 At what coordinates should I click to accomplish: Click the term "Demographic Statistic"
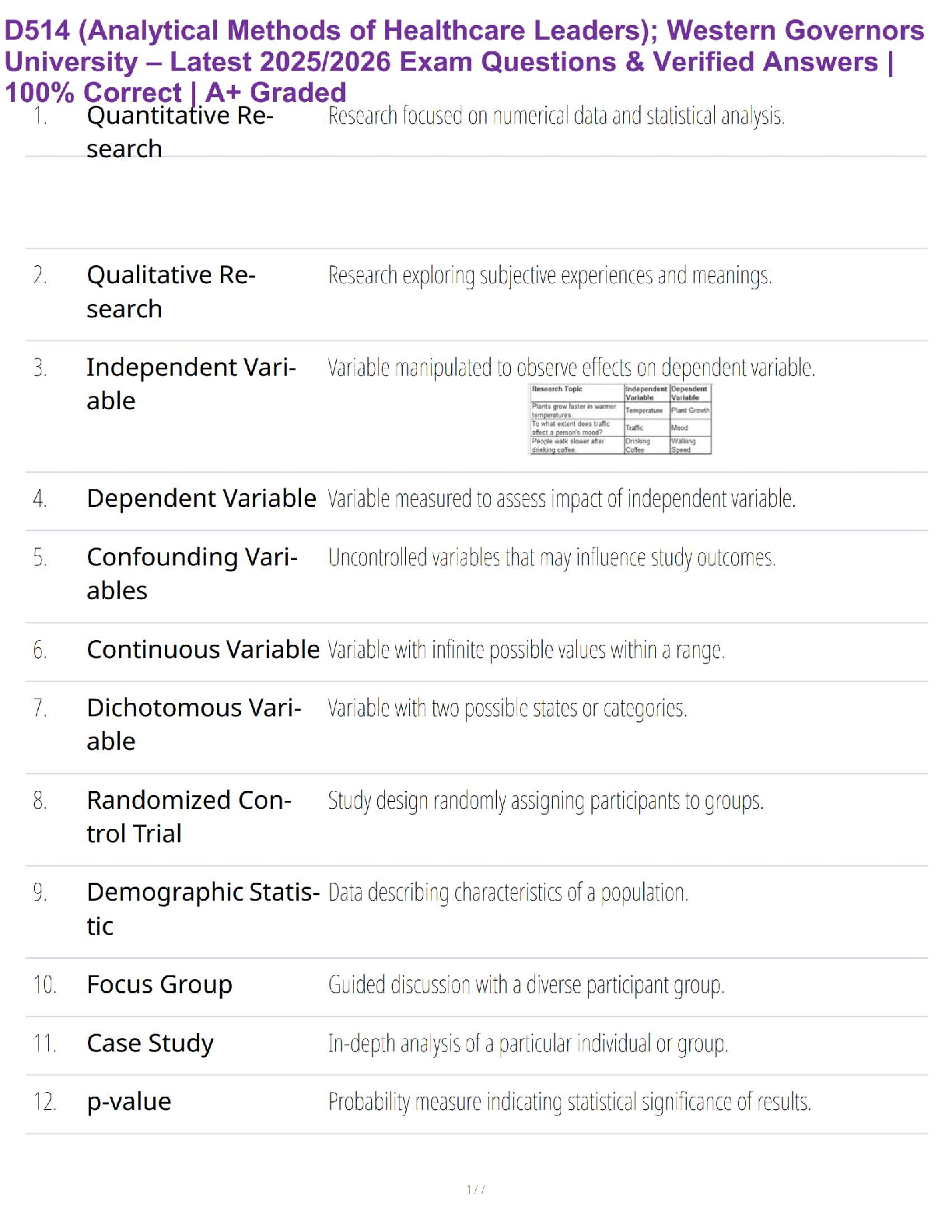tap(202, 908)
